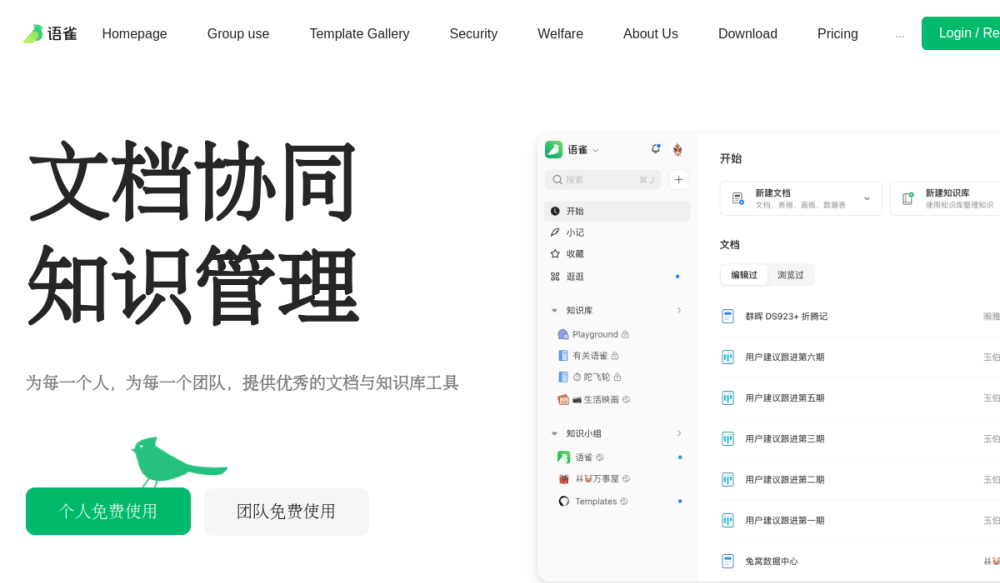This screenshot has height=583, width=1000.
Task: Click the green Login button
Action: [960, 33]
